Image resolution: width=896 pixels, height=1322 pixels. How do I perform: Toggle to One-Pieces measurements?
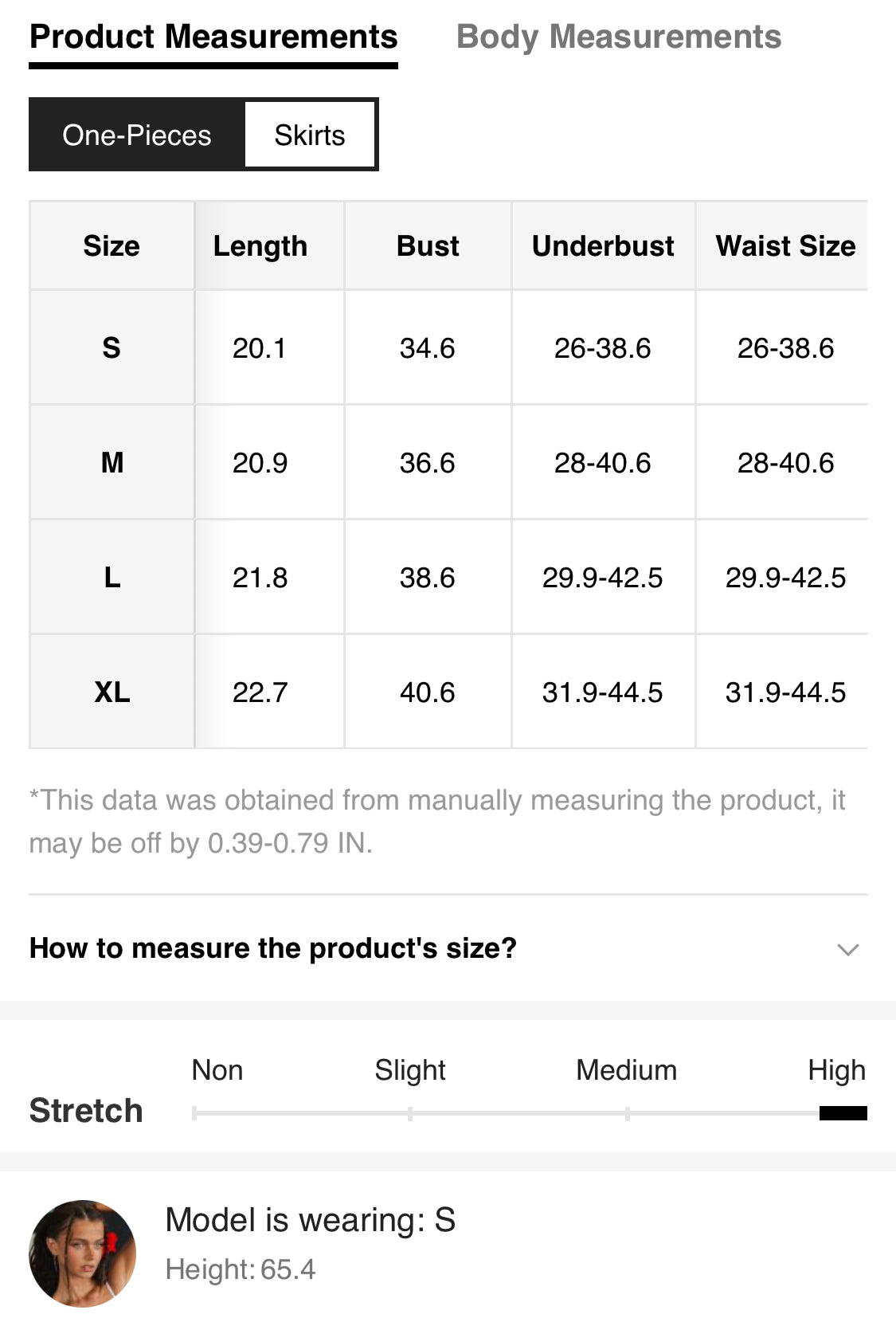(x=137, y=135)
